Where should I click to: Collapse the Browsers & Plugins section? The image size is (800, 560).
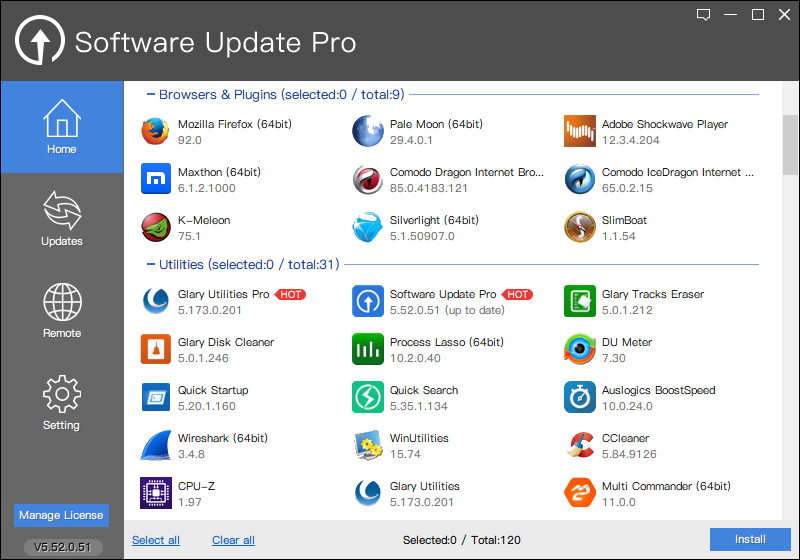pos(151,94)
